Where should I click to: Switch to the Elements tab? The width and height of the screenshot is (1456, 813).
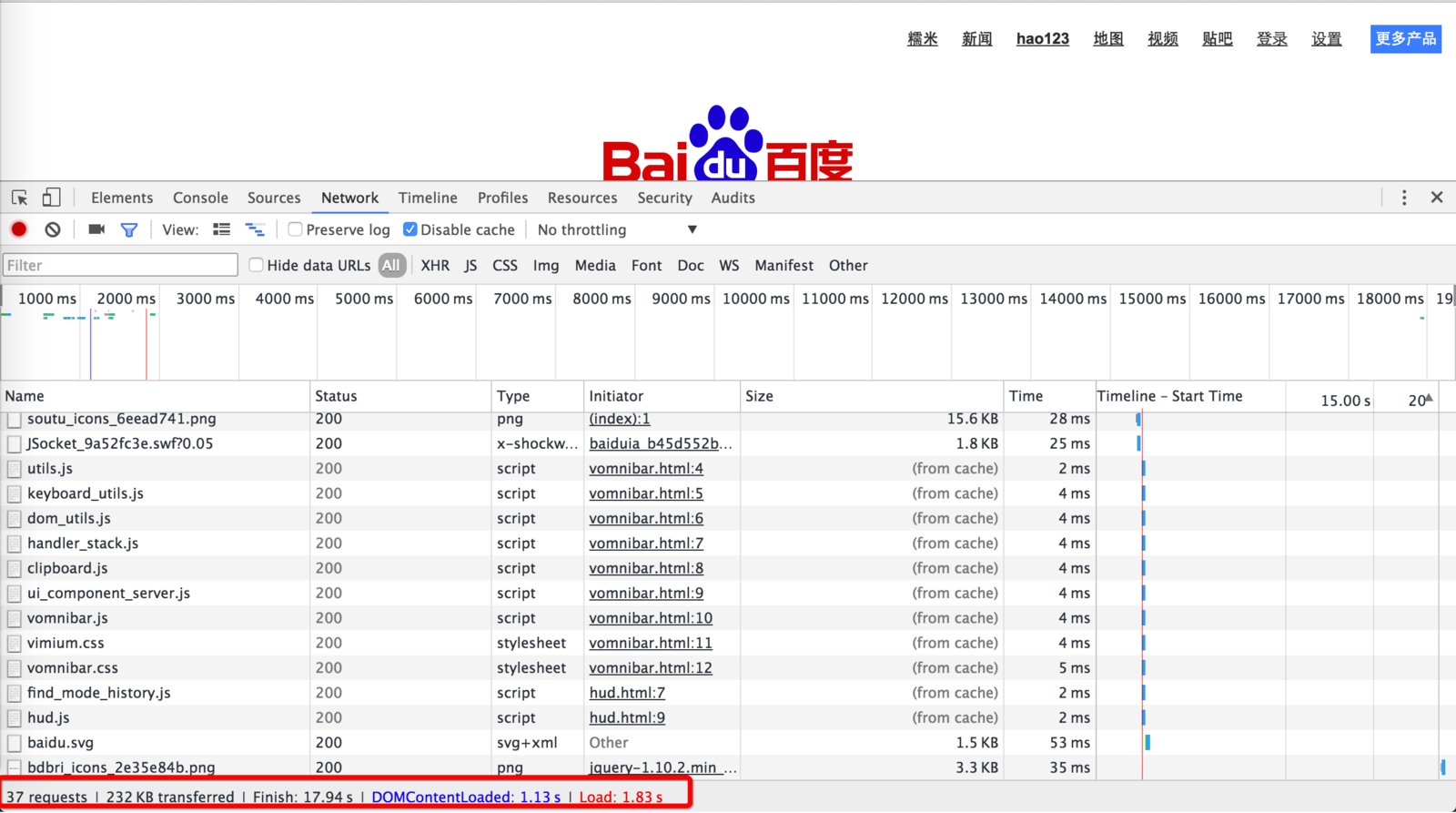122,198
